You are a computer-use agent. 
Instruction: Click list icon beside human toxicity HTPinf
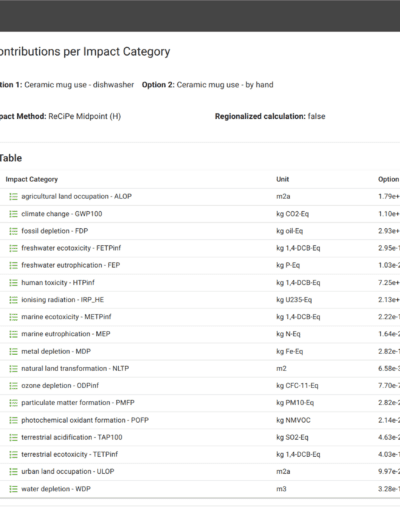(13, 283)
